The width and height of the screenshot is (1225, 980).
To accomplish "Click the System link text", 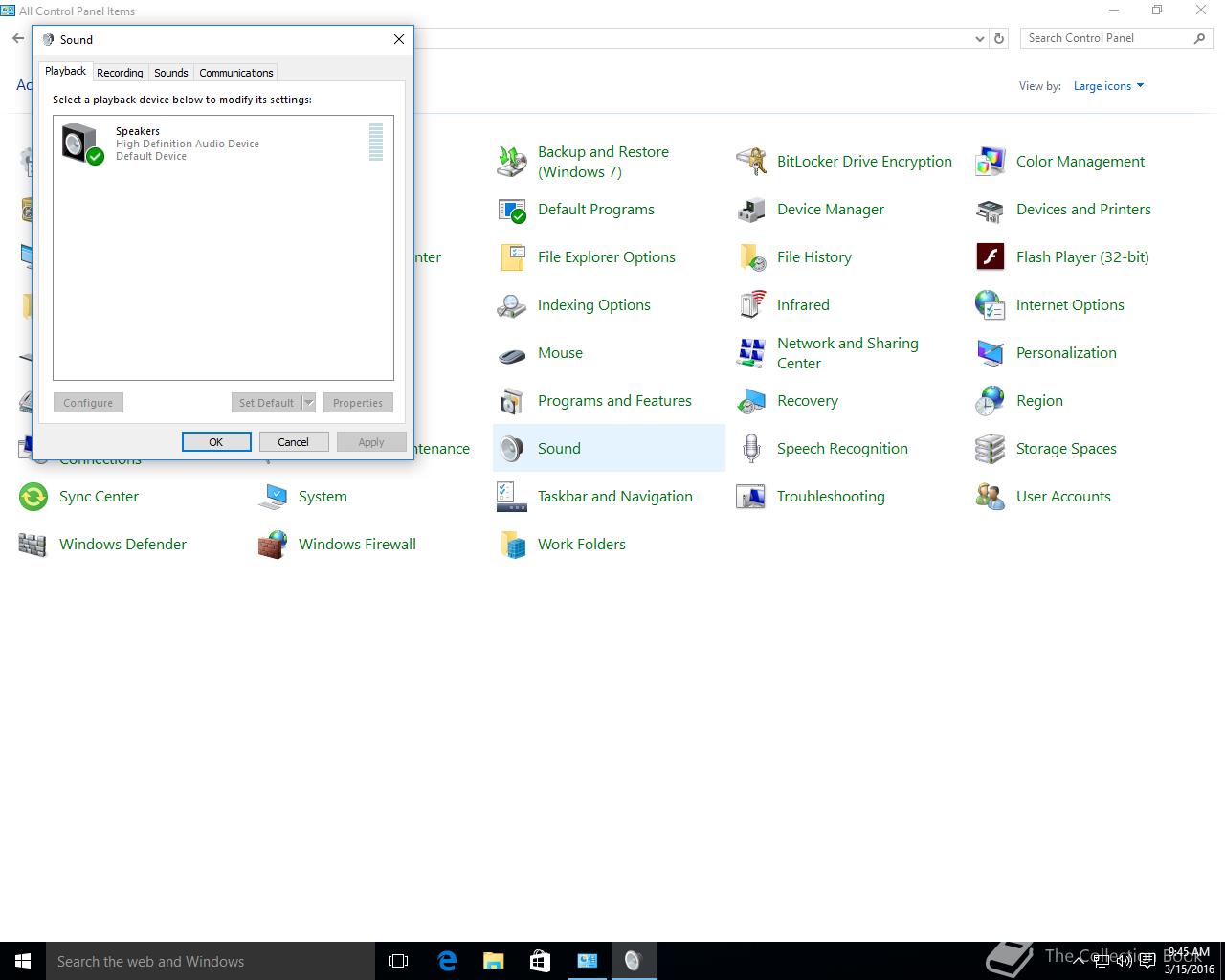I will coord(323,497).
